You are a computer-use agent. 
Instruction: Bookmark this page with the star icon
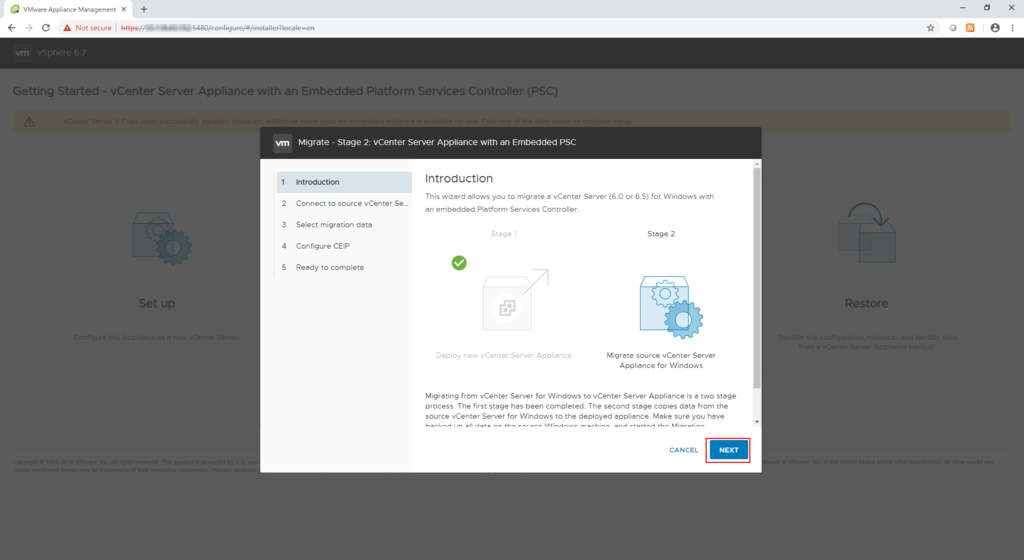(x=931, y=27)
